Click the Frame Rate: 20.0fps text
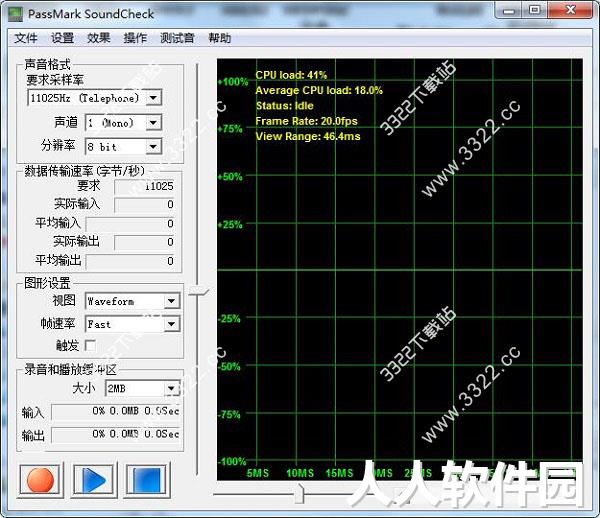Screen dimensions: 600x518 [307, 121]
